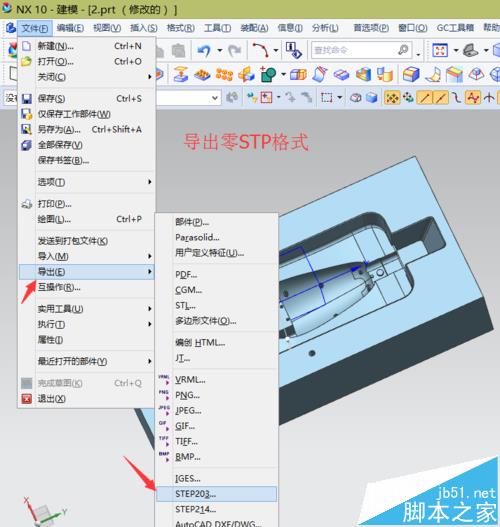This screenshot has height=527, width=500.
Task: Open the 插入(S) menu
Action: click(144, 28)
